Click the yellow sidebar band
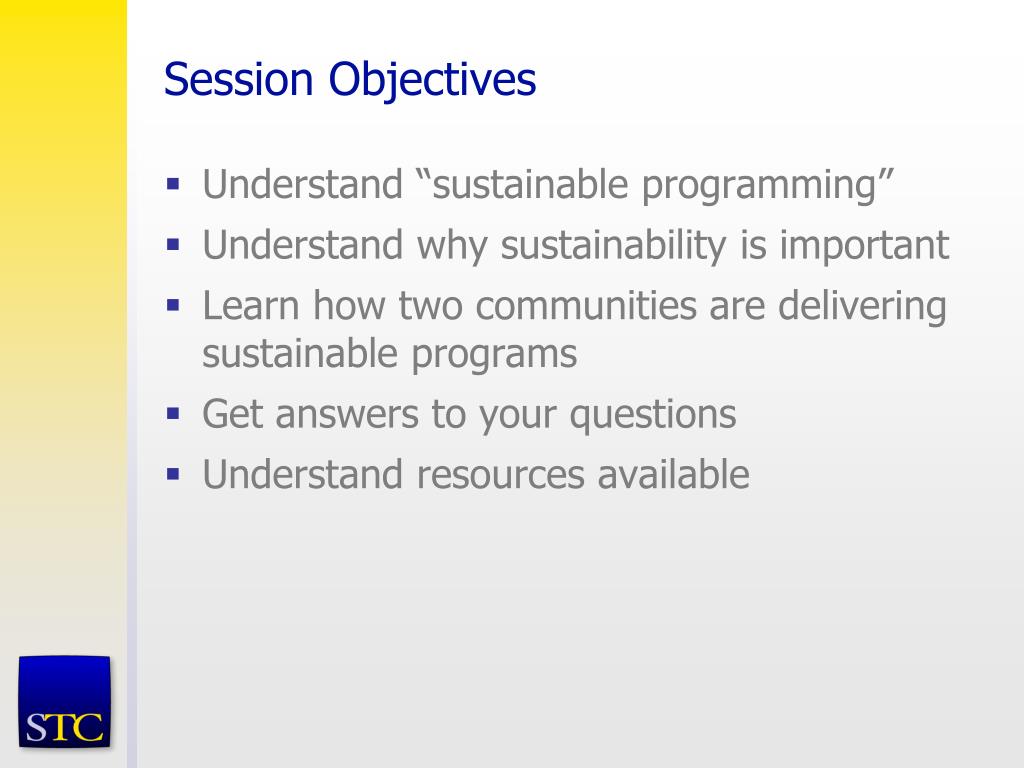This screenshot has height=768, width=1024. tap(63, 313)
